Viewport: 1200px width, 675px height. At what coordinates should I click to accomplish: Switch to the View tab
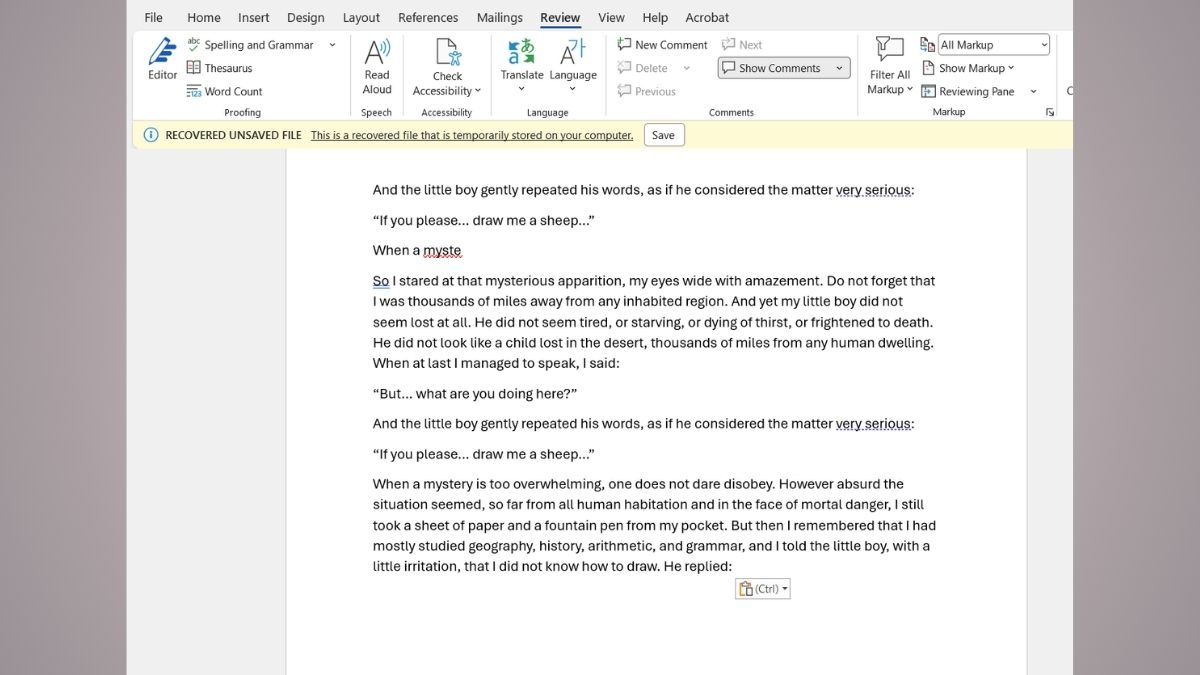coord(611,17)
